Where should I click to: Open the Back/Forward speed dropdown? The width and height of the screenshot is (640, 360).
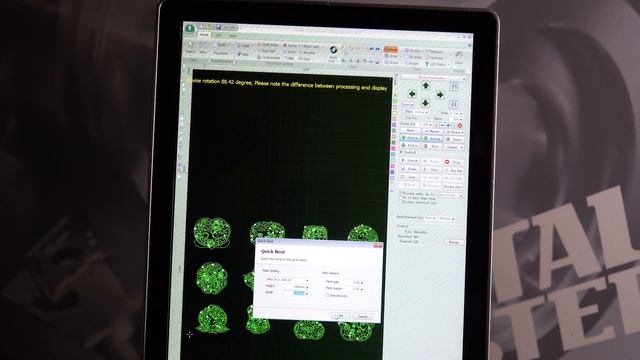(x=447, y=219)
